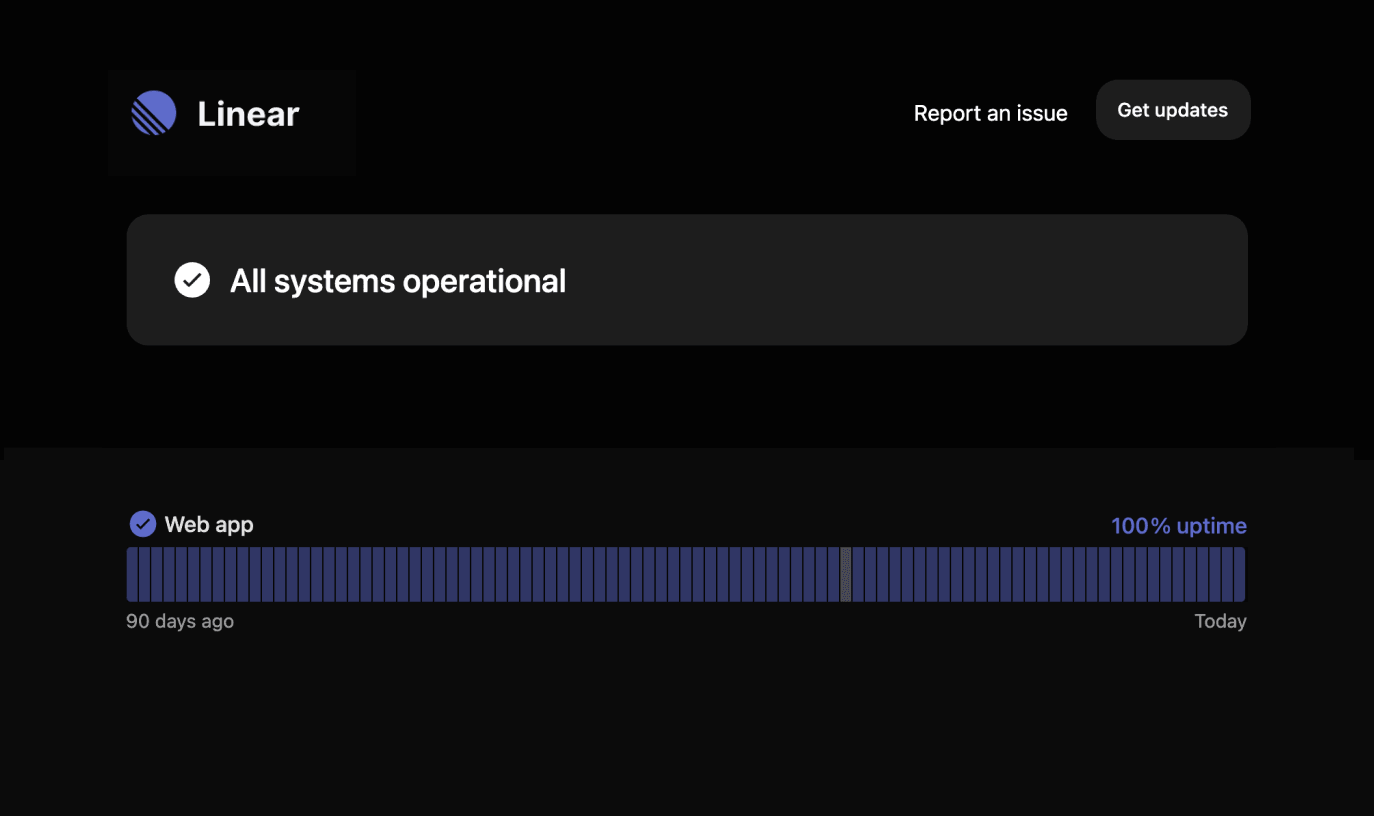Click the Today label under the timeline
1374x816 pixels.
point(1220,621)
